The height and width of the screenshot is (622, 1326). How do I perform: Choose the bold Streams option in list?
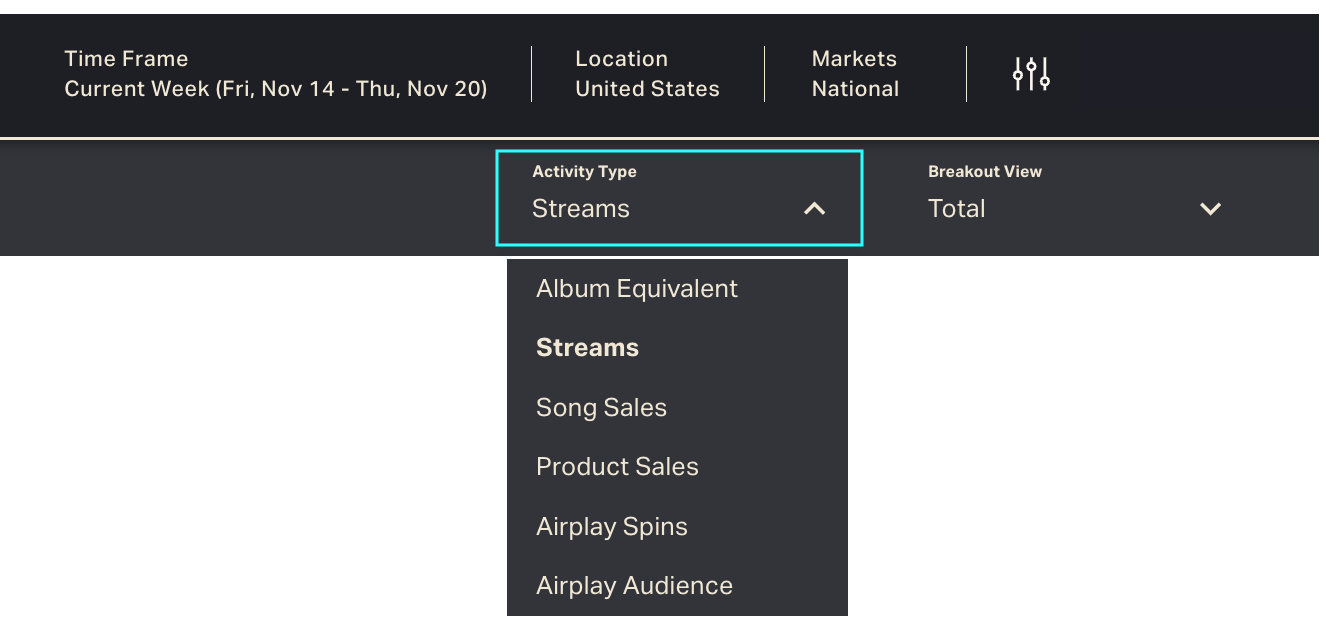click(x=588, y=348)
